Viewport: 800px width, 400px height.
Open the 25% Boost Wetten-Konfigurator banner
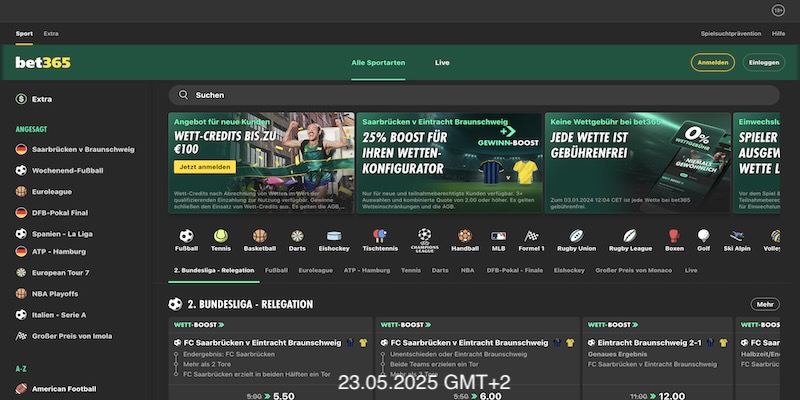pos(449,163)
